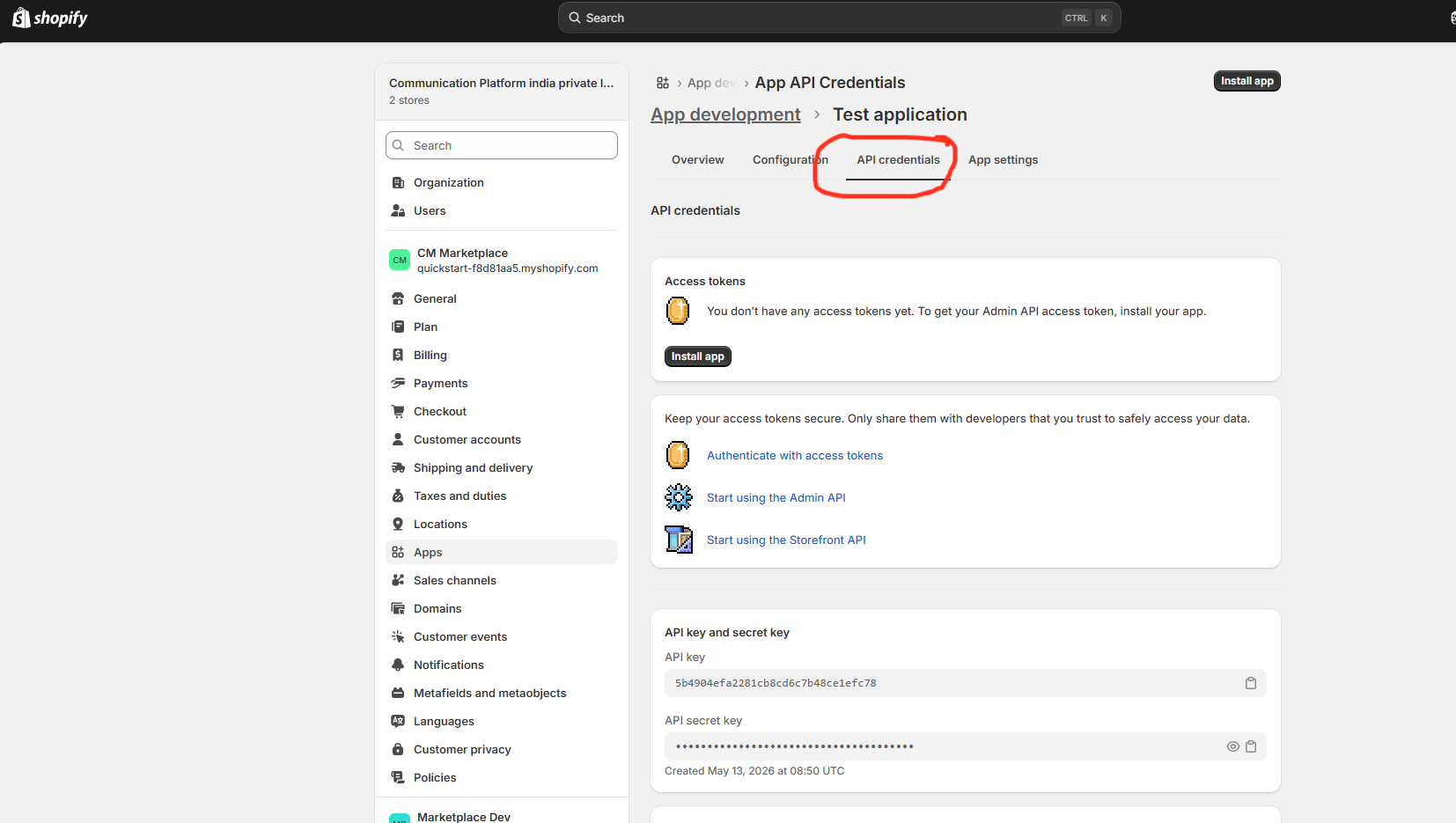The width and height of the screenshot is (1456, 823).
Task: Open Authenticate with access tokens link
Action: [x=794, y=455]
